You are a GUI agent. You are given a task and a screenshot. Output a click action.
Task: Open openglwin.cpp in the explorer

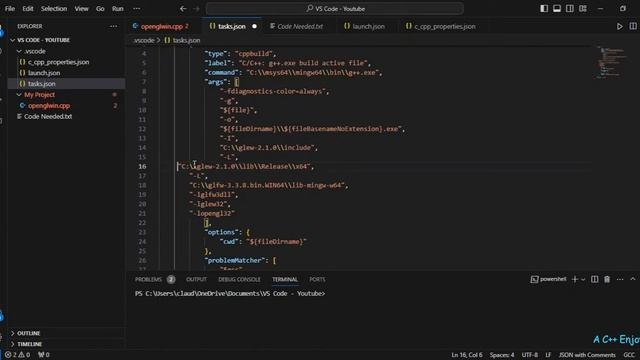pos(49,106)
